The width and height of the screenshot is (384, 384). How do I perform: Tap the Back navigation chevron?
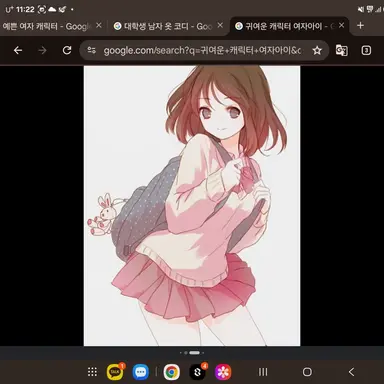[x=351, y=372]
